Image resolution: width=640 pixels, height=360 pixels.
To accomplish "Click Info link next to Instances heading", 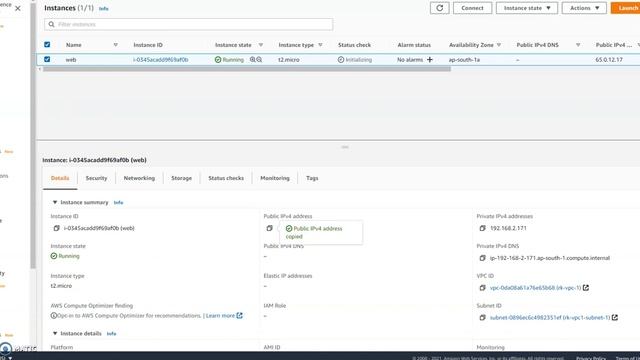I will click(x=104, y=9).
